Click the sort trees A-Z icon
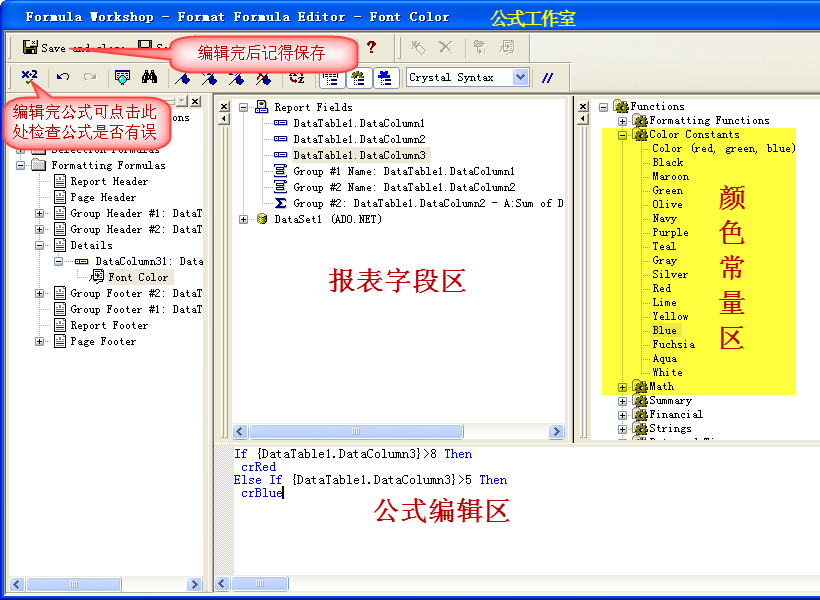This screenshot has width=820, height=600. coord(297,78)
